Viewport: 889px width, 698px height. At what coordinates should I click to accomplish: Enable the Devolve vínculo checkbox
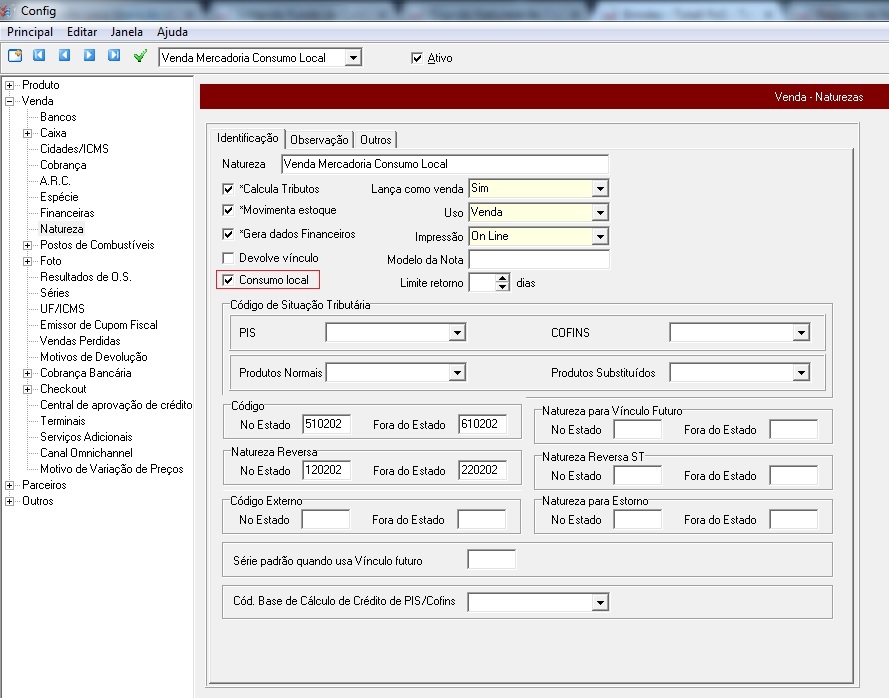click(228, 259)
